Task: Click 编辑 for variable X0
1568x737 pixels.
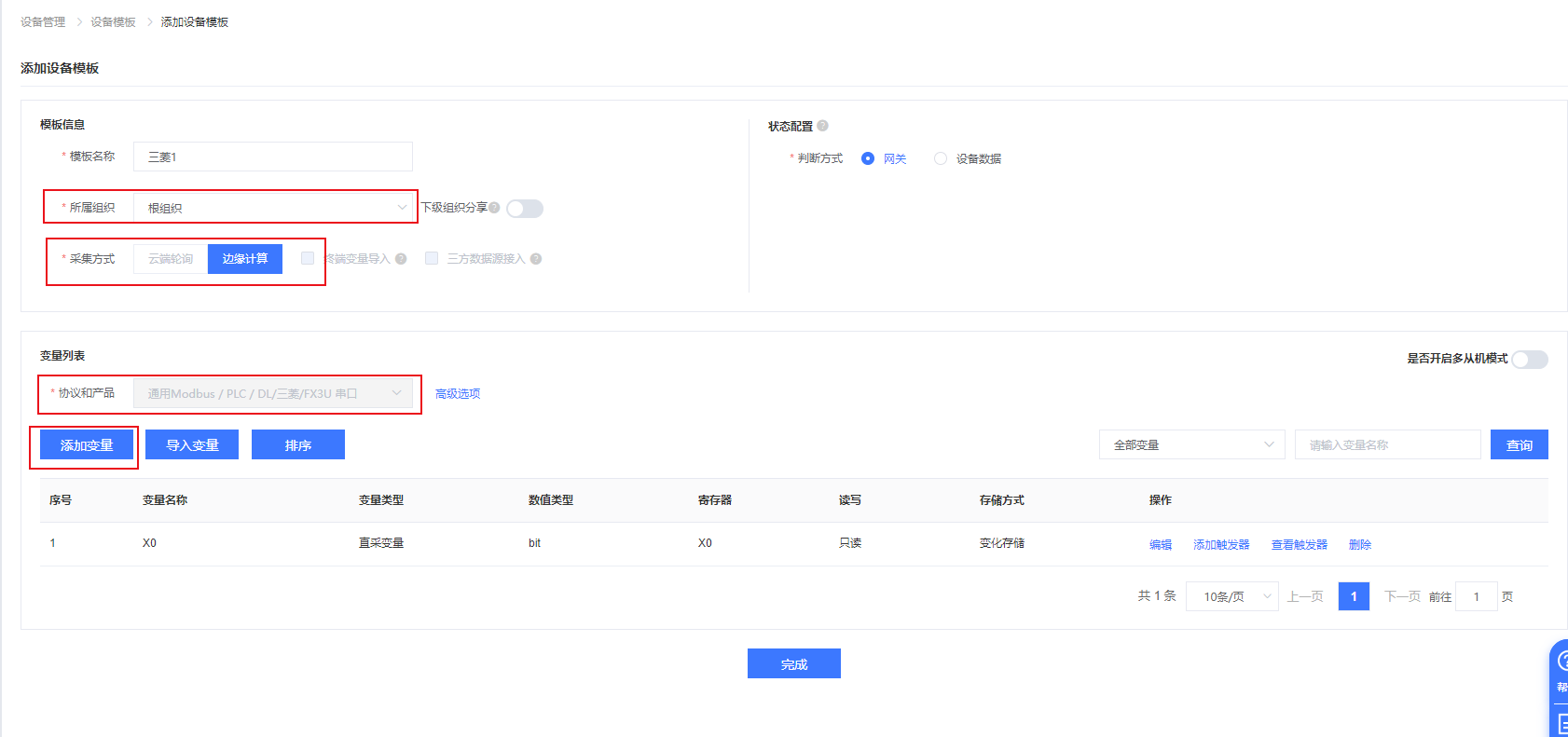Action: click(1160, 545)
